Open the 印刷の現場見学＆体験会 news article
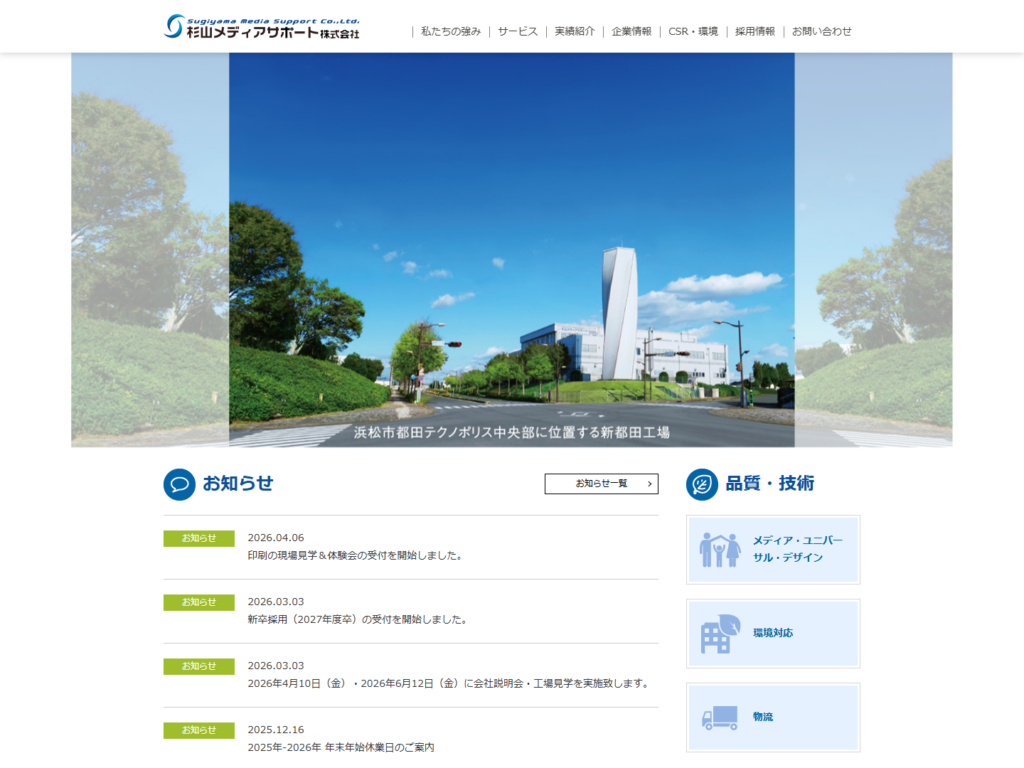The height and width of the screenshot is (768, 1024). pos(355,555)
